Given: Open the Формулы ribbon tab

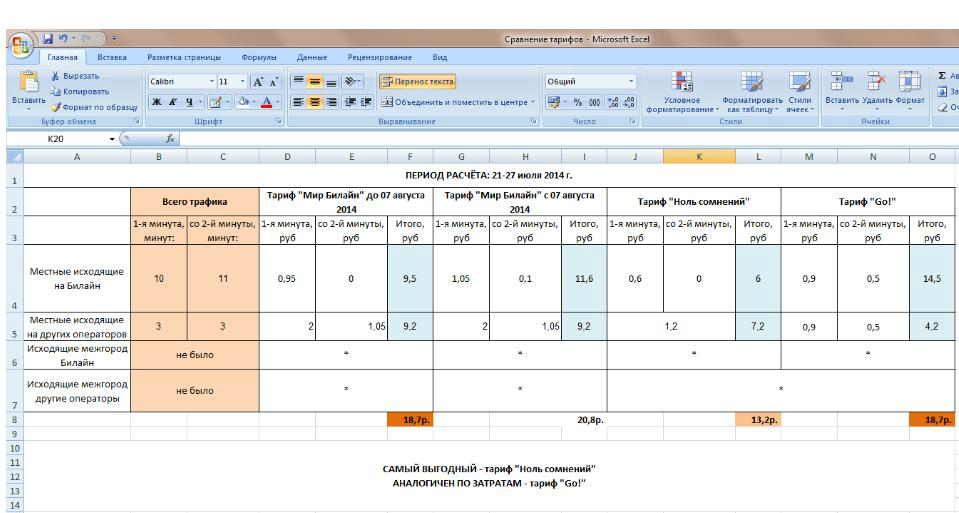Looking at the screenshot, I should [258, 58].
